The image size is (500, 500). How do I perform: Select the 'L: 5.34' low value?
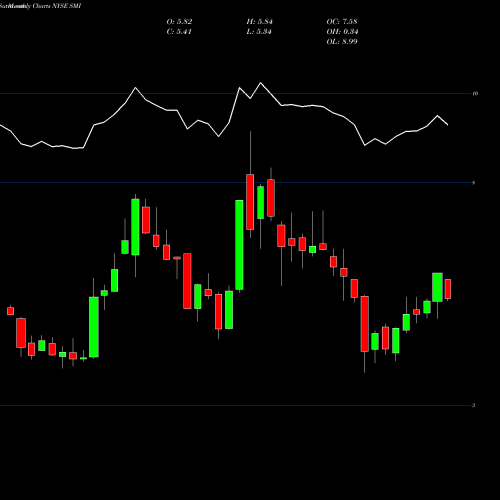point(259,32)
